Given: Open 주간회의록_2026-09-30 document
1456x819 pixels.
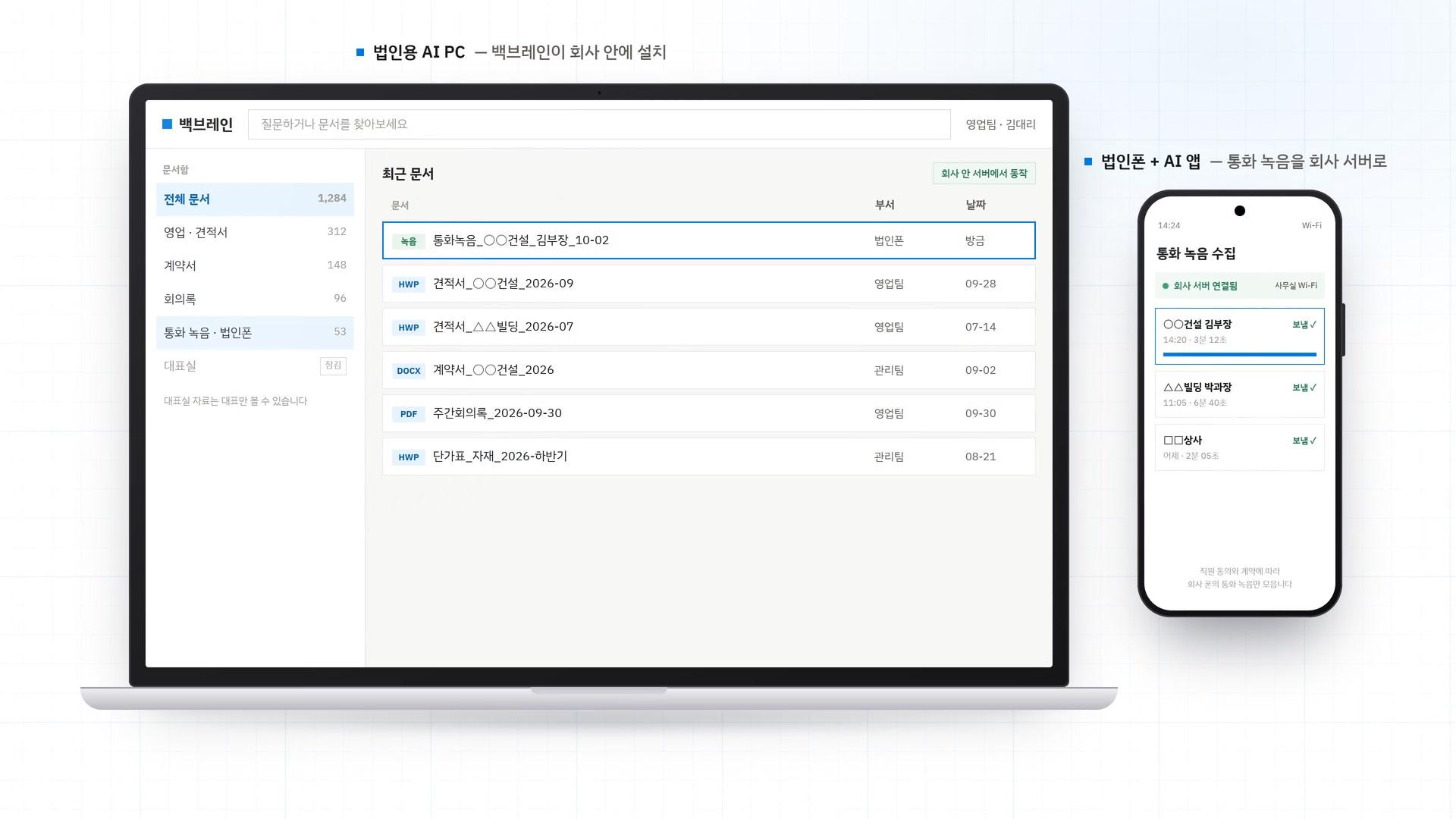Looking at the screenshot, I should pyautogui.click(x=709, y=413).
